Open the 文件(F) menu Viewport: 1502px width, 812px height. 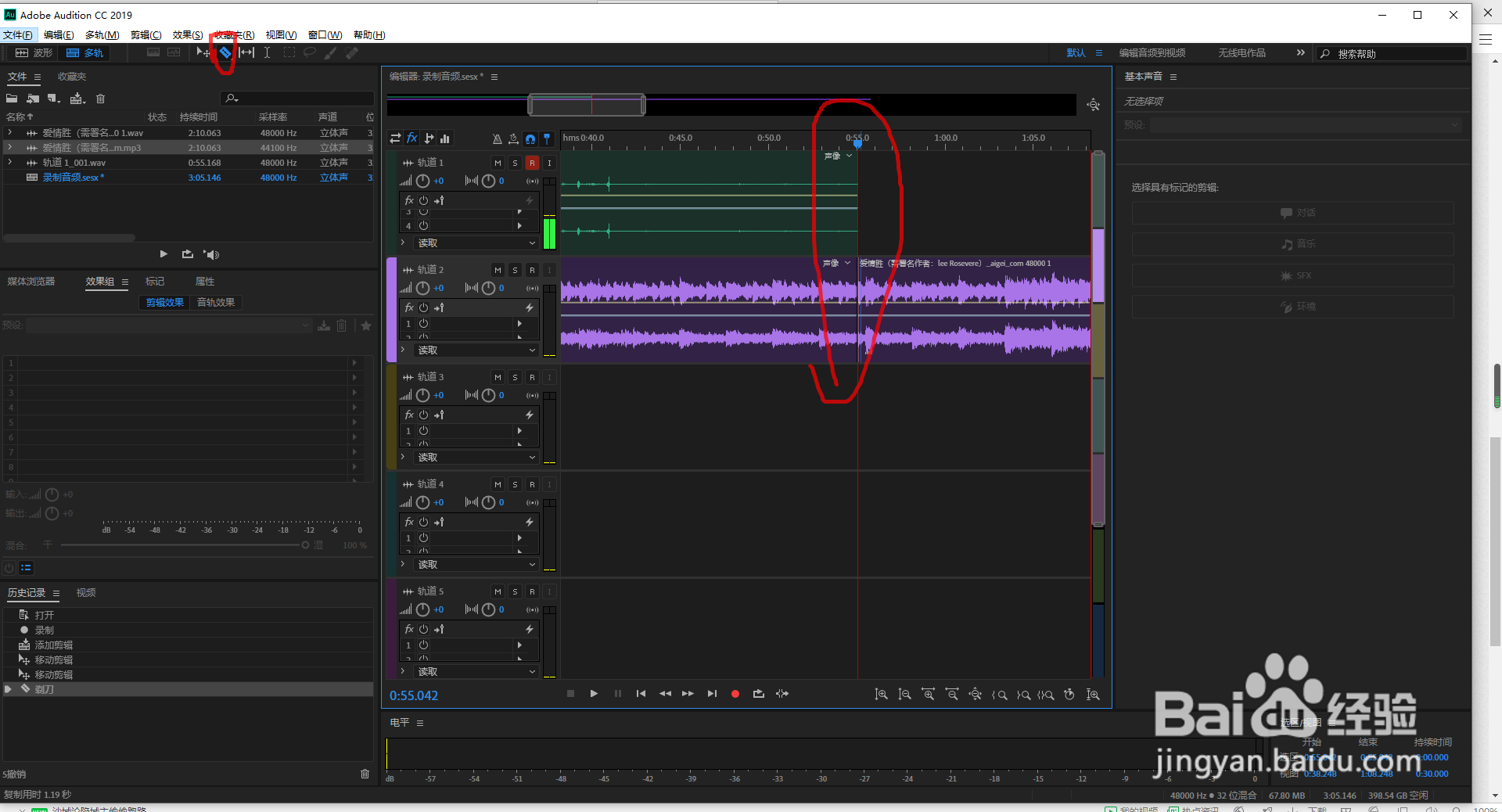tap(18, 34)
